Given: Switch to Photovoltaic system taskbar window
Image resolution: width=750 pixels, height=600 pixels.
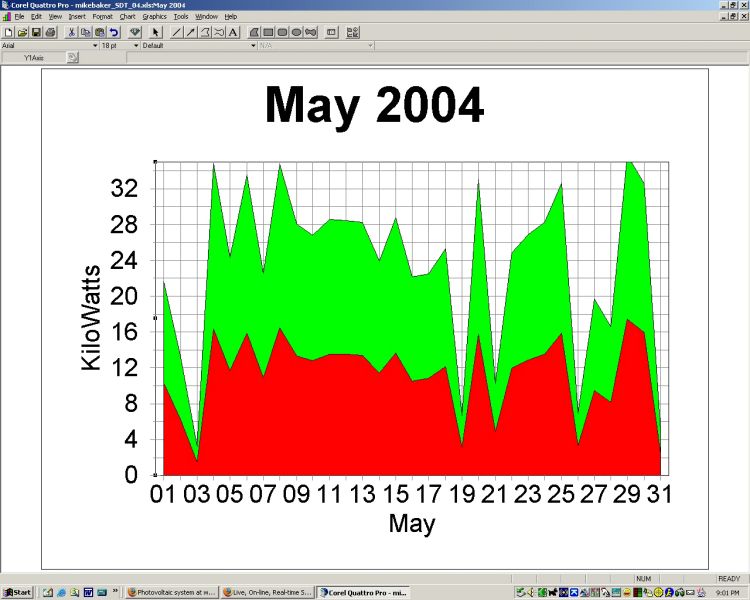Looking at the screenshot, I should pyautogui.click(x=172, y=593).
